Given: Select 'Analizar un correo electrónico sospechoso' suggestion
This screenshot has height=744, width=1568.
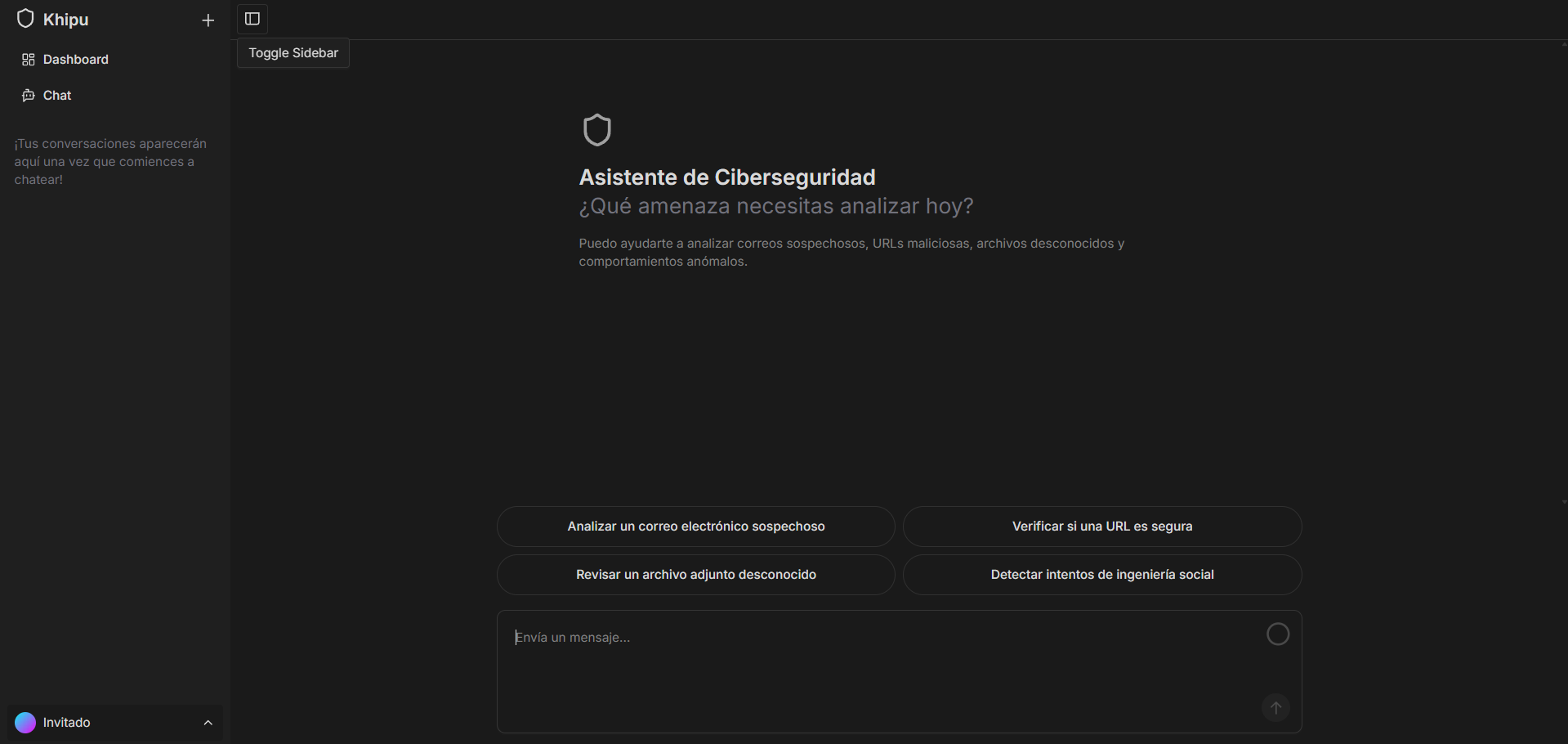Looking at the screenshot, I should tap(696, 527).
